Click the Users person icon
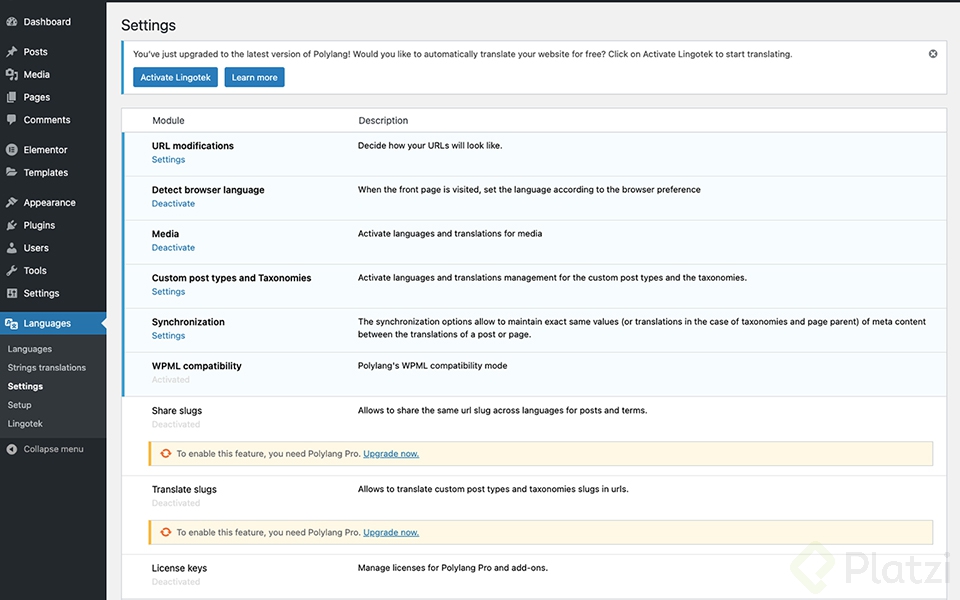 point(12,247)
